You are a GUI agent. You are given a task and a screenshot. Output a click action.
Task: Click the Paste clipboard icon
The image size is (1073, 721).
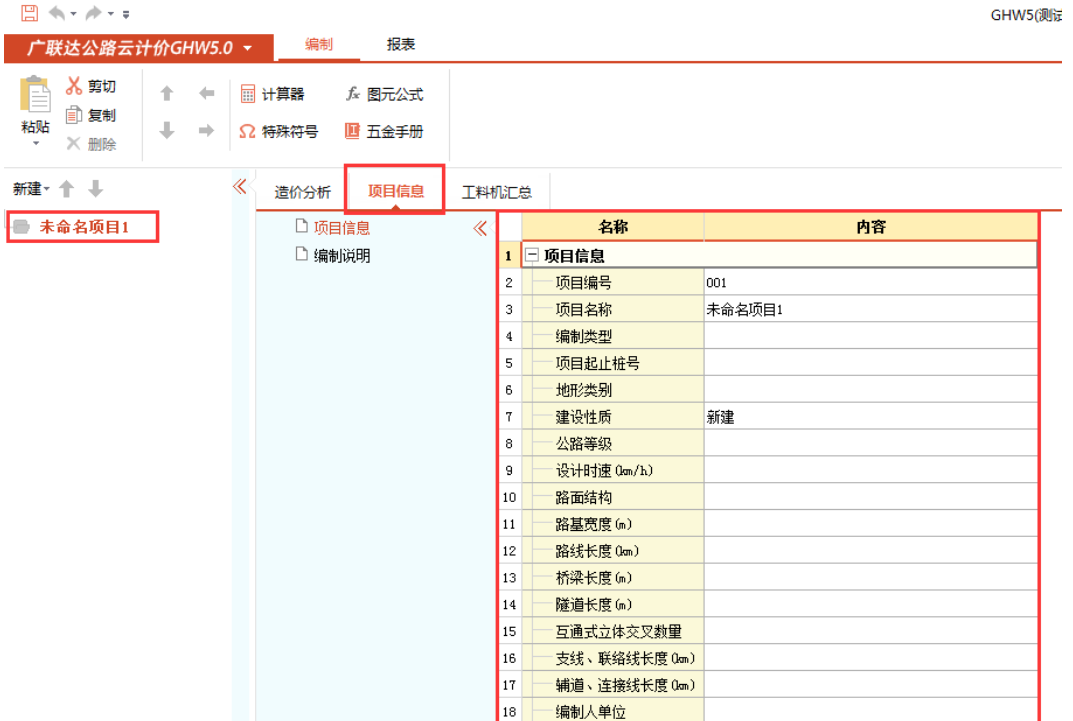click(35, 97)
